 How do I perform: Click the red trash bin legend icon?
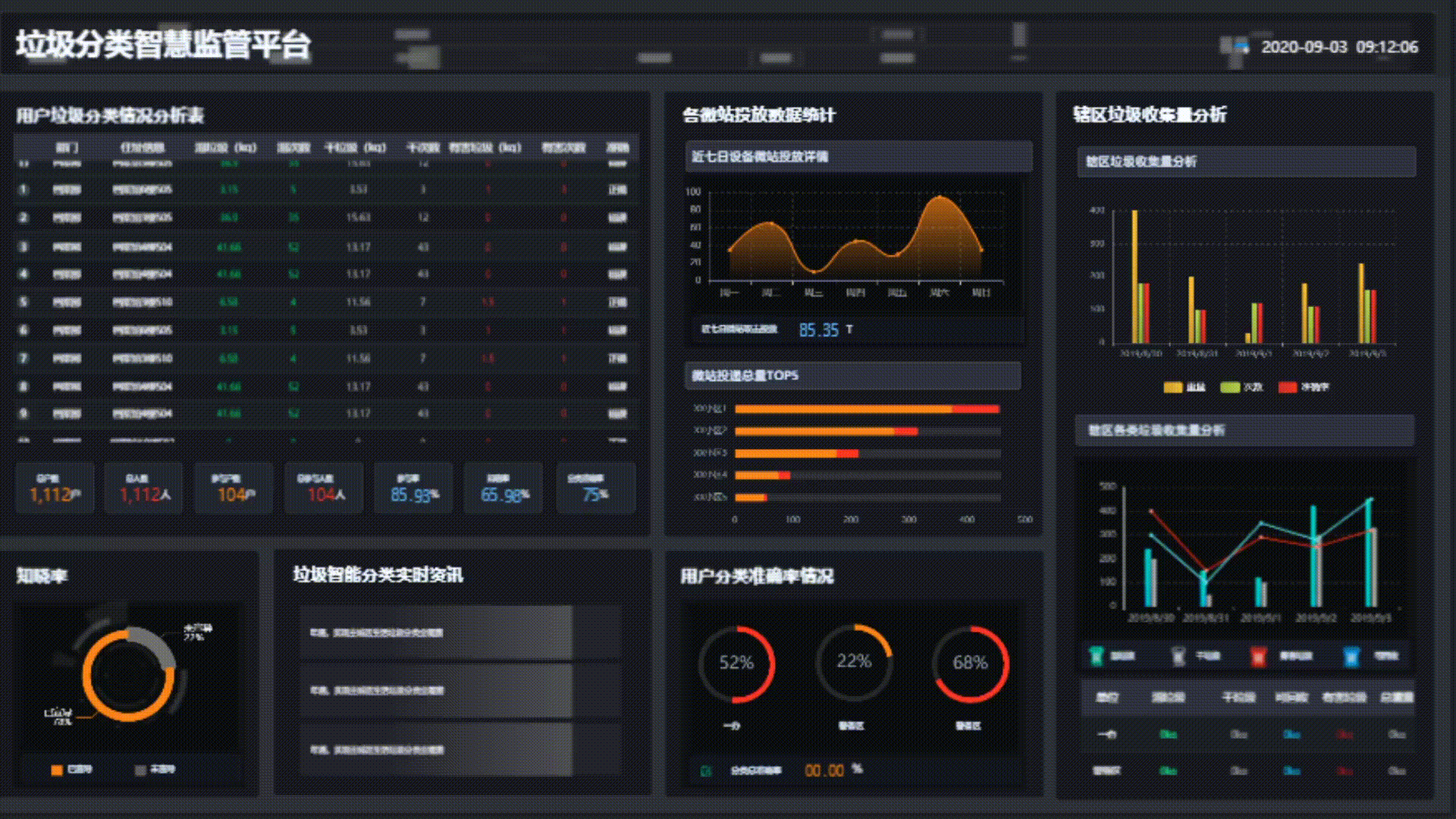click(1257, 656)
